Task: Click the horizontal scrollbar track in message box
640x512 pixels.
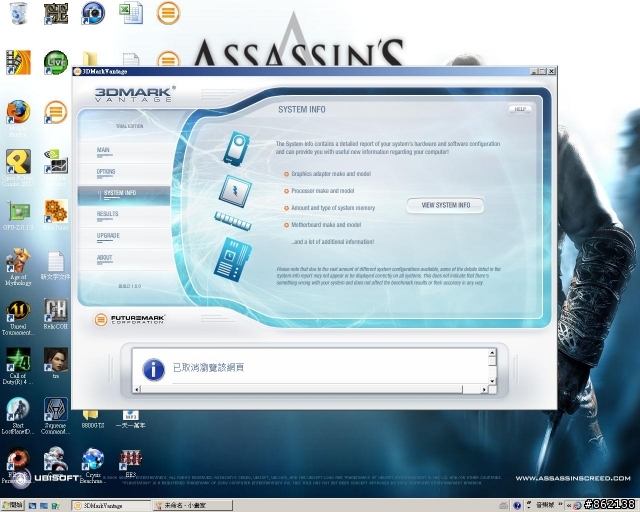Action: [x=311, y=390]
